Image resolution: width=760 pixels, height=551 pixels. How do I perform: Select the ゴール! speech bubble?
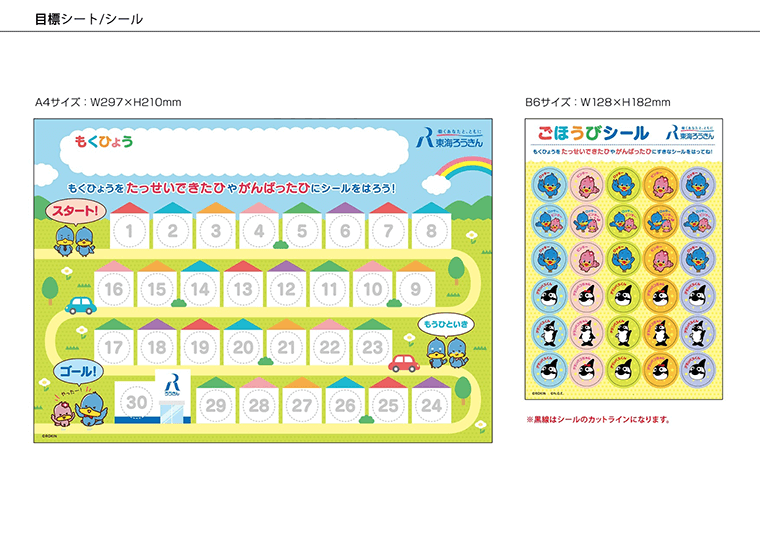(x=78, y=372)
